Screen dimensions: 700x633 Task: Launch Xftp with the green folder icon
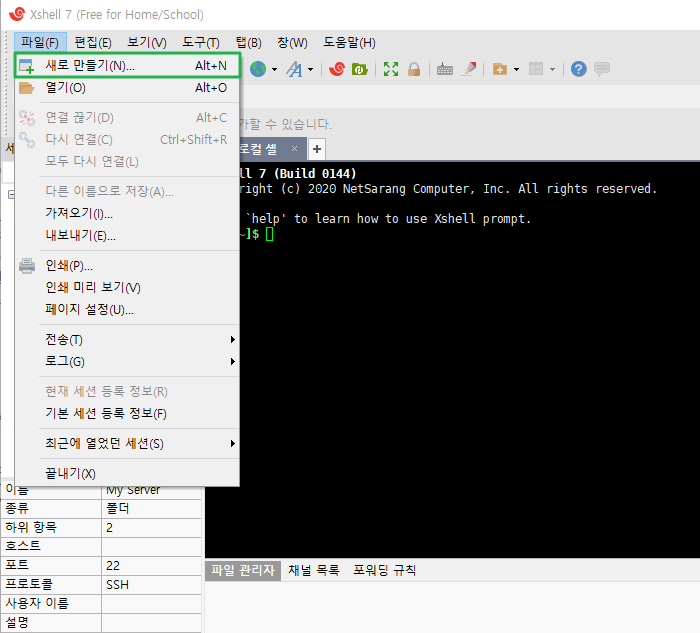coord(359,69)
